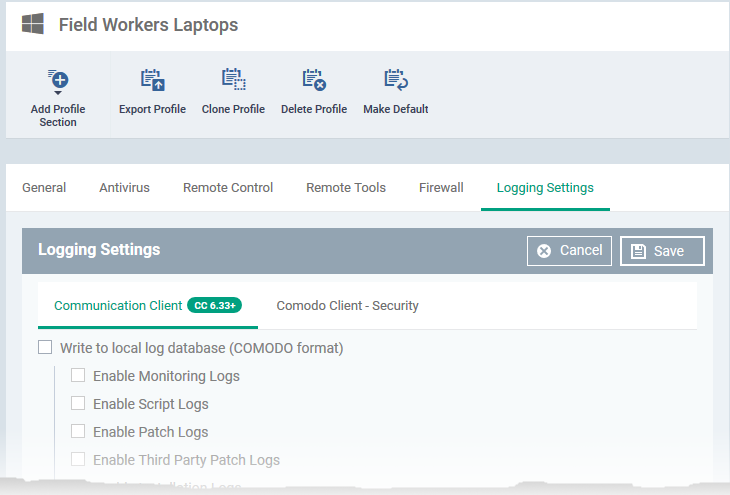Click the Delete Profile icon
Screen dimensions: 730x495
tap(313, 80)
